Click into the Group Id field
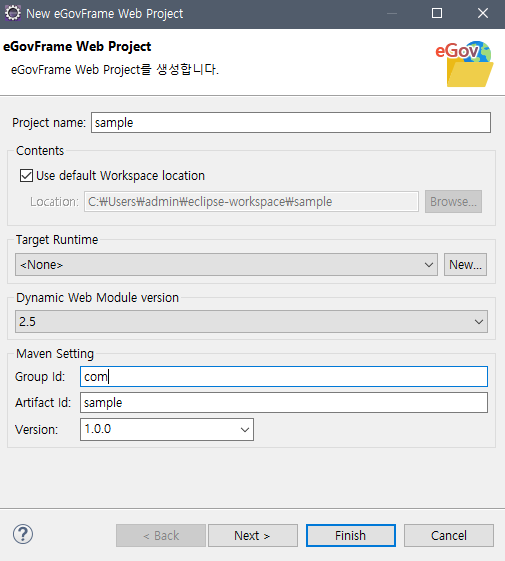The width and height of the screenshot is (505, 561). pyautogui.click(x=284, y=376)
